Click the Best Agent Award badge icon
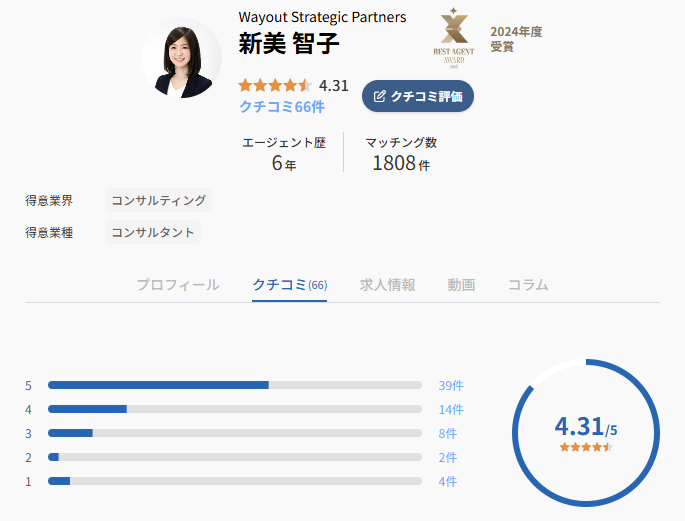The image size is (685, 521). click(x=453, y=38)
